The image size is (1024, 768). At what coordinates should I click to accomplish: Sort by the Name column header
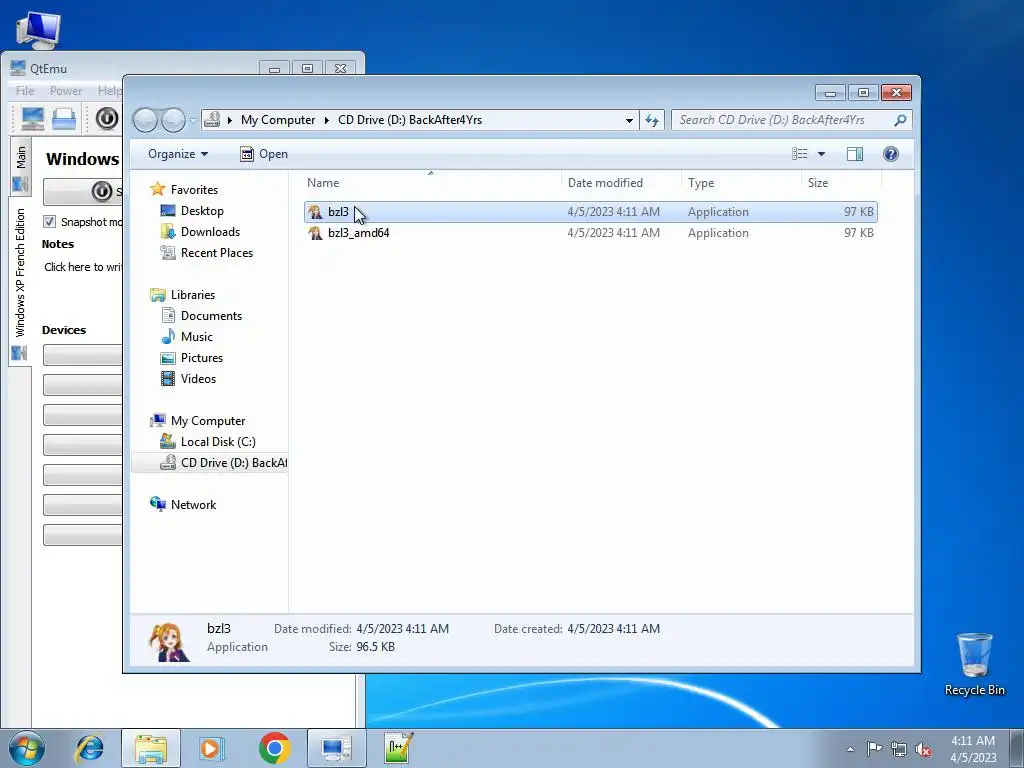pyautogui.click(x=431, y=183)
